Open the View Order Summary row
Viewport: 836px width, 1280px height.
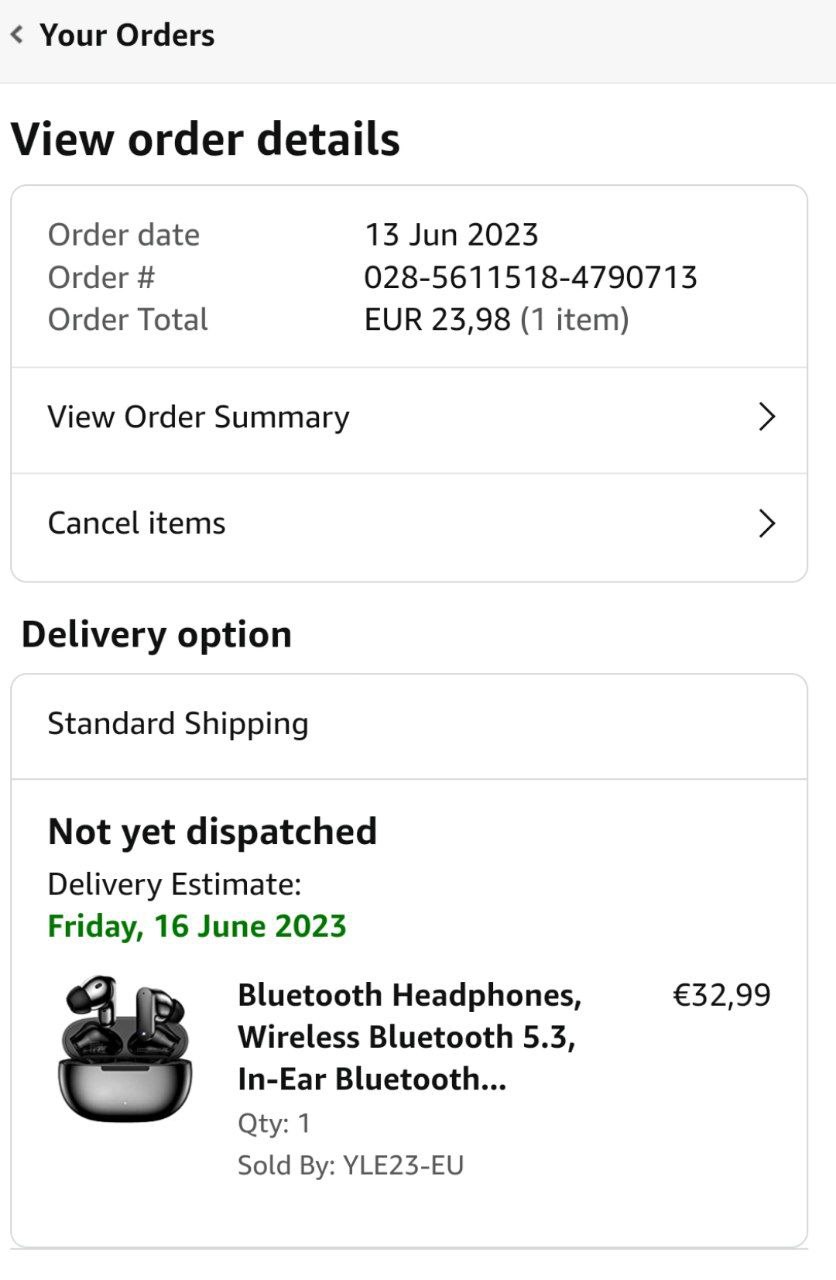(199, 417)
